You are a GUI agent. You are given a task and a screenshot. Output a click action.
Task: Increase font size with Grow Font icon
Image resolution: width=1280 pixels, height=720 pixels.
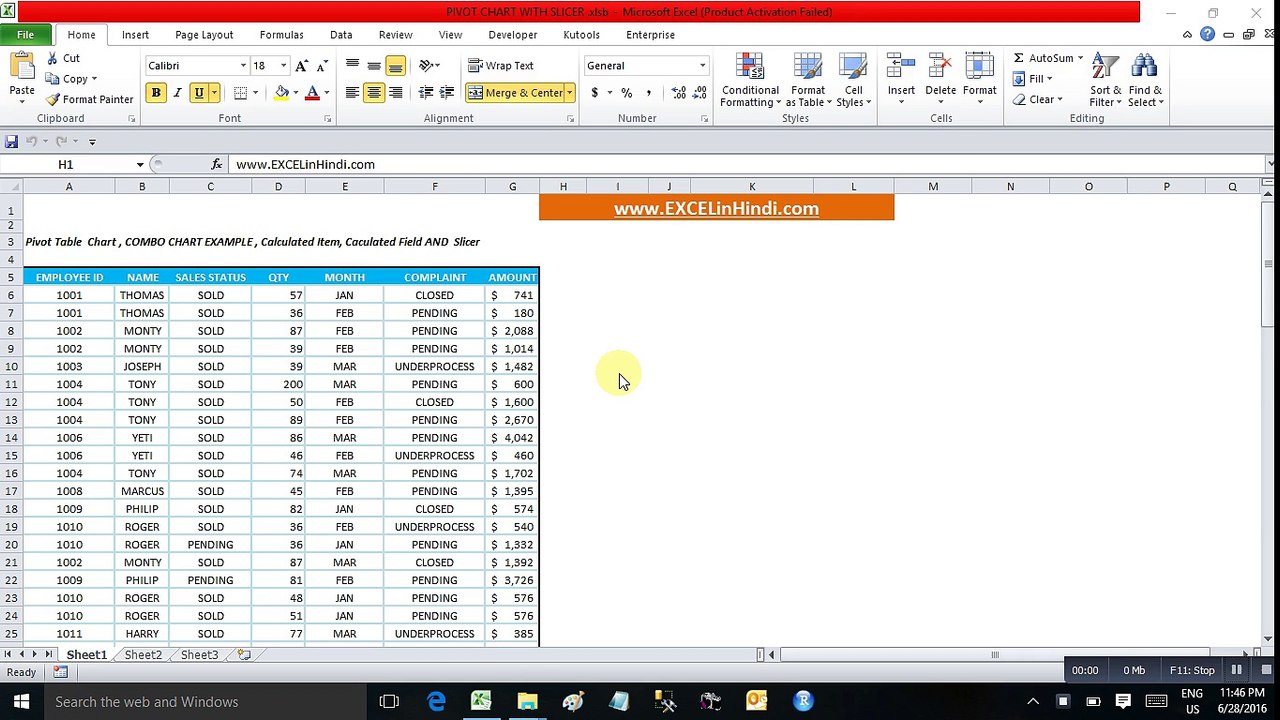[x=302, y=66]
